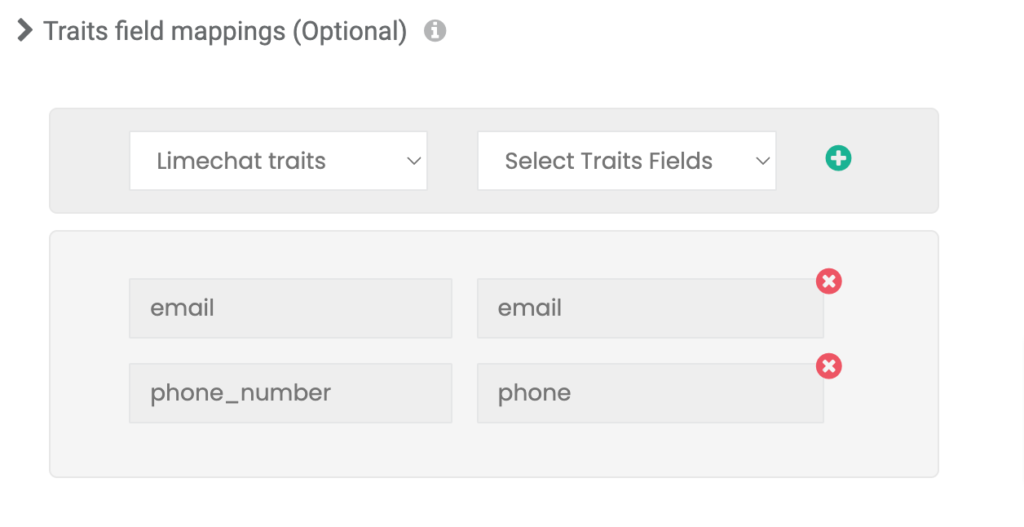The height and width of the screenshot is (527, 1024).
Task: Click the Traits field mappings (Optional) heading
Action: (225, 31)
